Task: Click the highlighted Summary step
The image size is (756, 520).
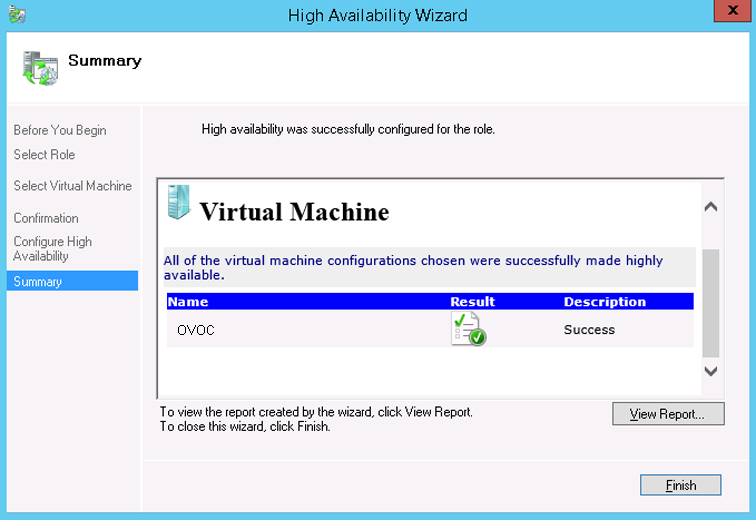Action: pos(38,282)
